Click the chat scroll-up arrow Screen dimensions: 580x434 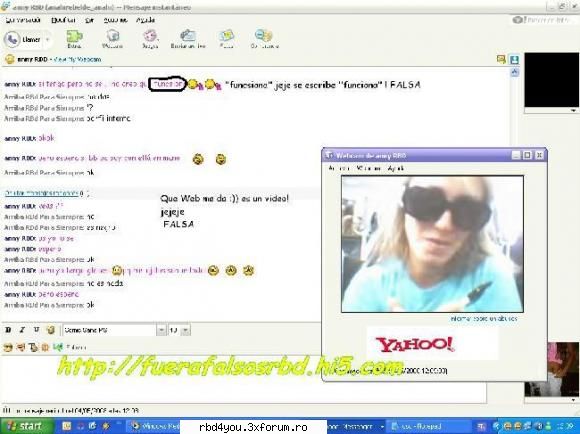pyautogui.click(x=515, y=73)
